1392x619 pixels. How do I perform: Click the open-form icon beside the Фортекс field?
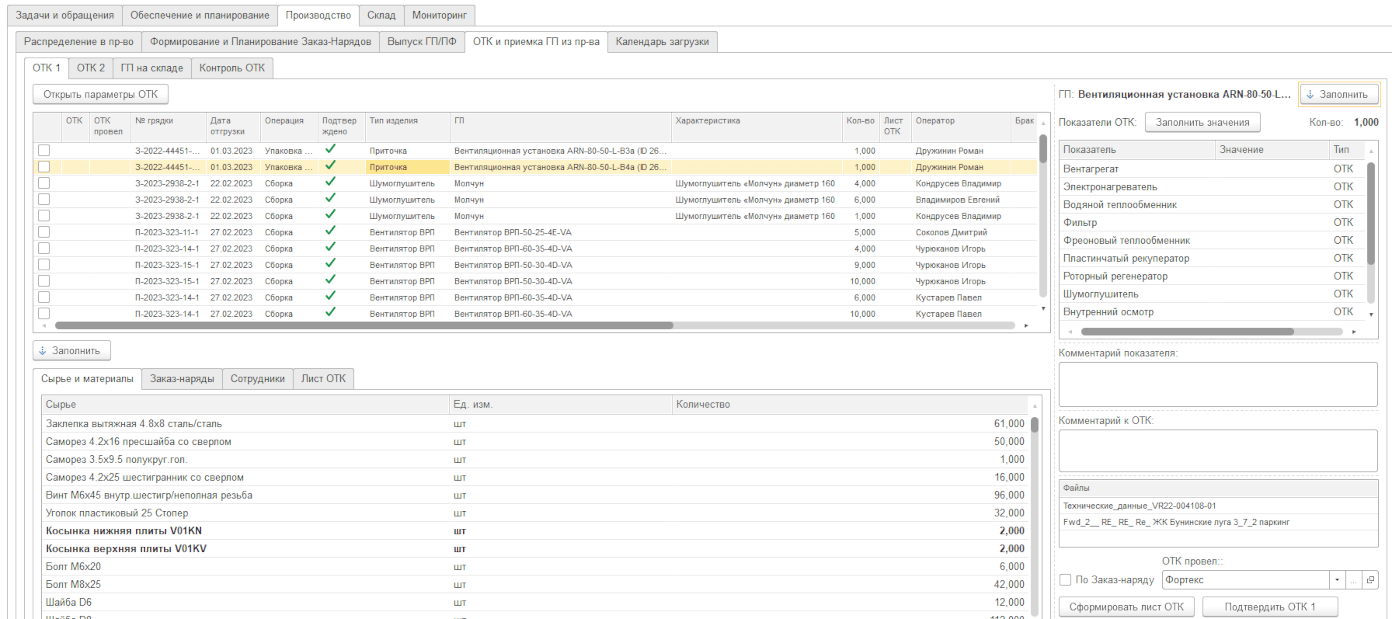click(1371, 580)
